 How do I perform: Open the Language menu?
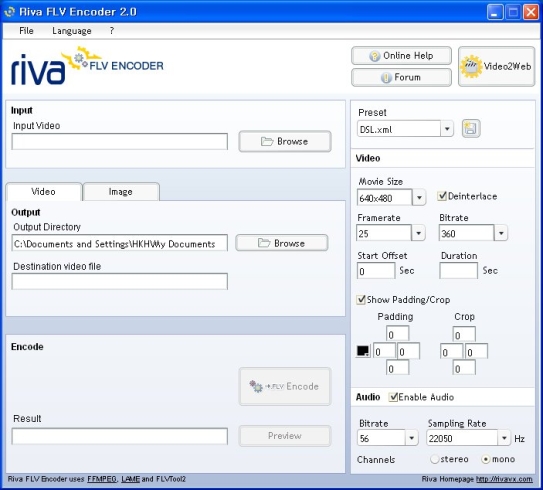[x=72, y=31]
